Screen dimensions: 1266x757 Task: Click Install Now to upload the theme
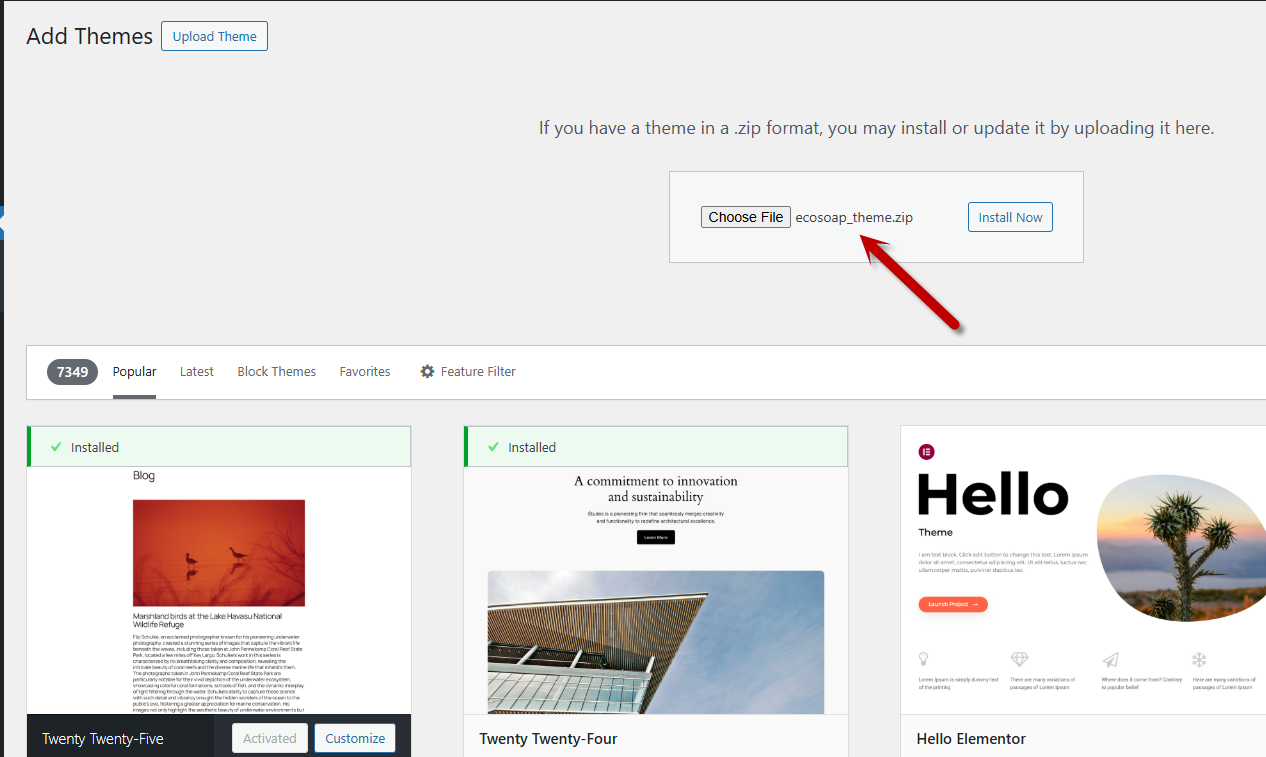[1010, 217]
